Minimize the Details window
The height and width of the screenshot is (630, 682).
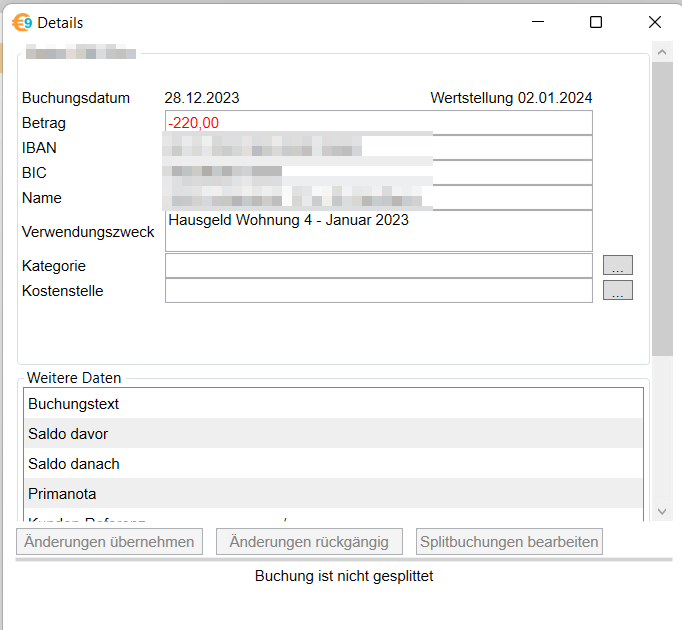pyautogui.click(x=538, y=22)
